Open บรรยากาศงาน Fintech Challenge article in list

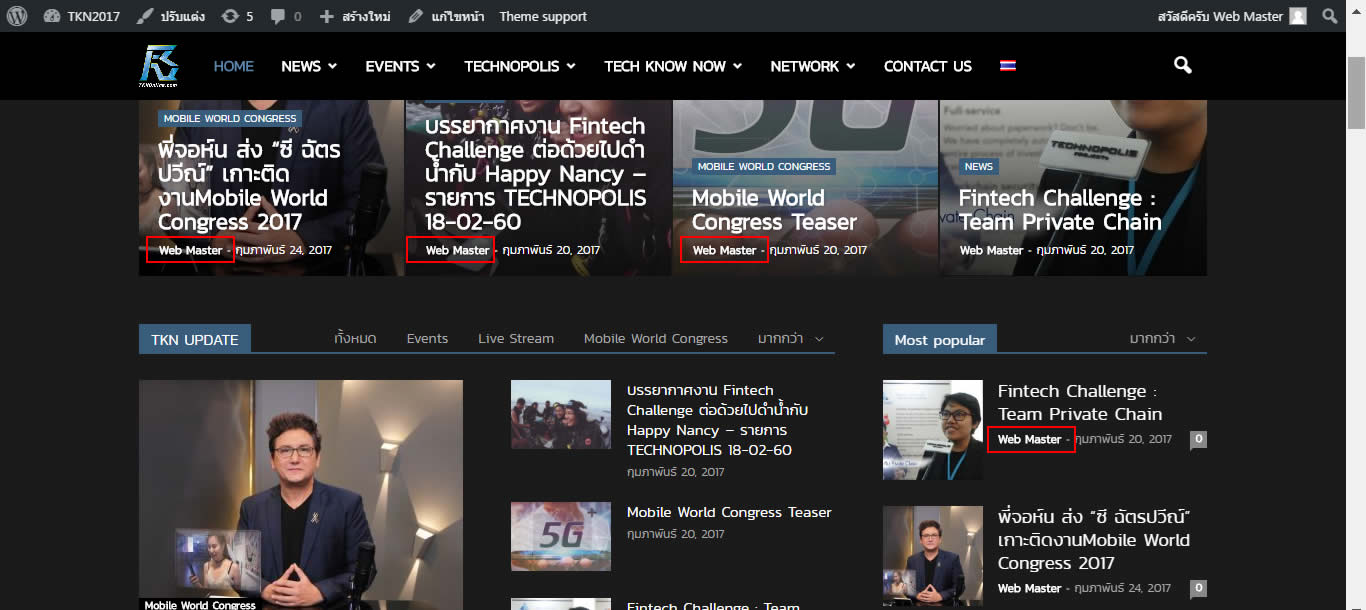point(718,420)
